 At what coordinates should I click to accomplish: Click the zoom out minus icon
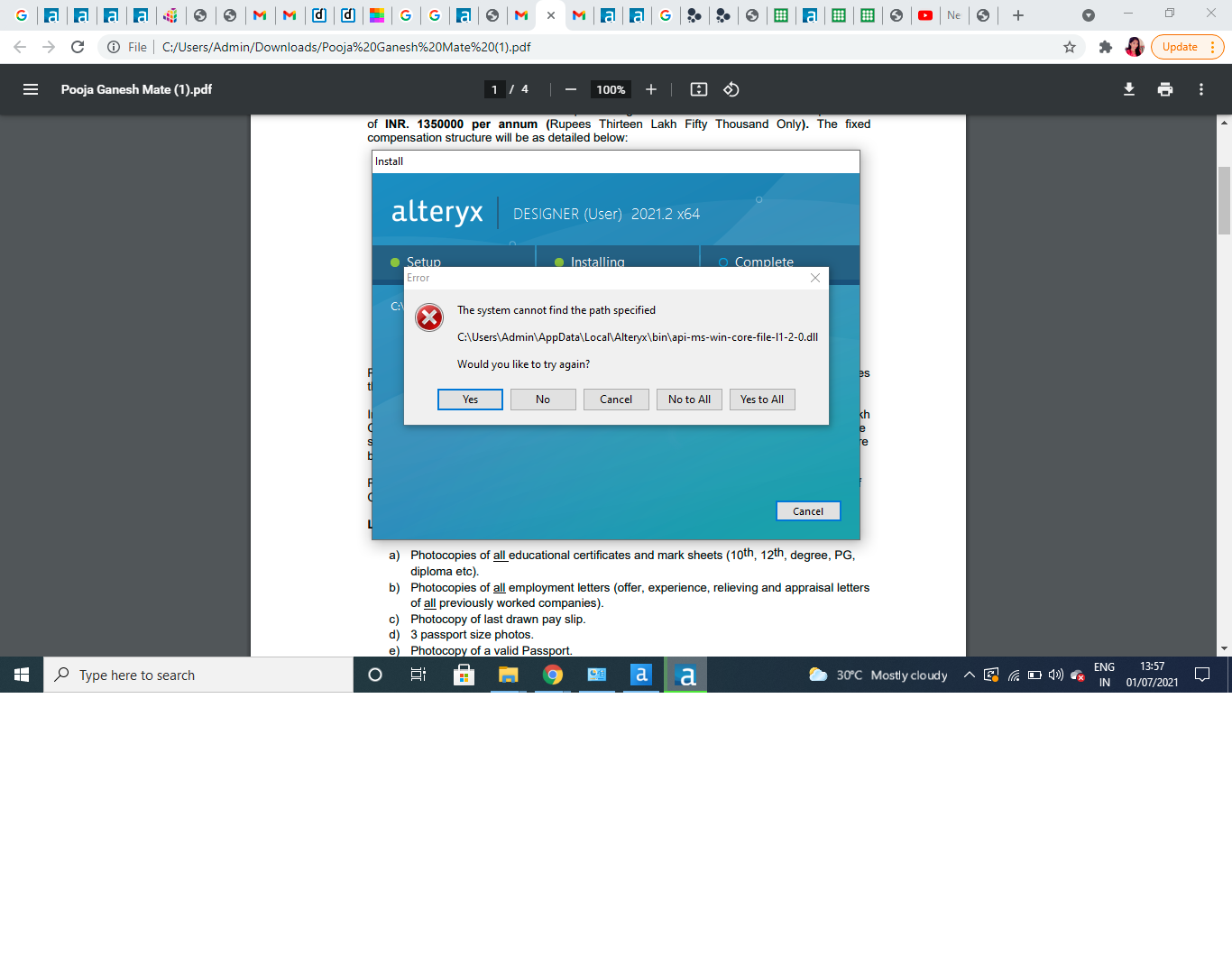(x=570, y=89)
